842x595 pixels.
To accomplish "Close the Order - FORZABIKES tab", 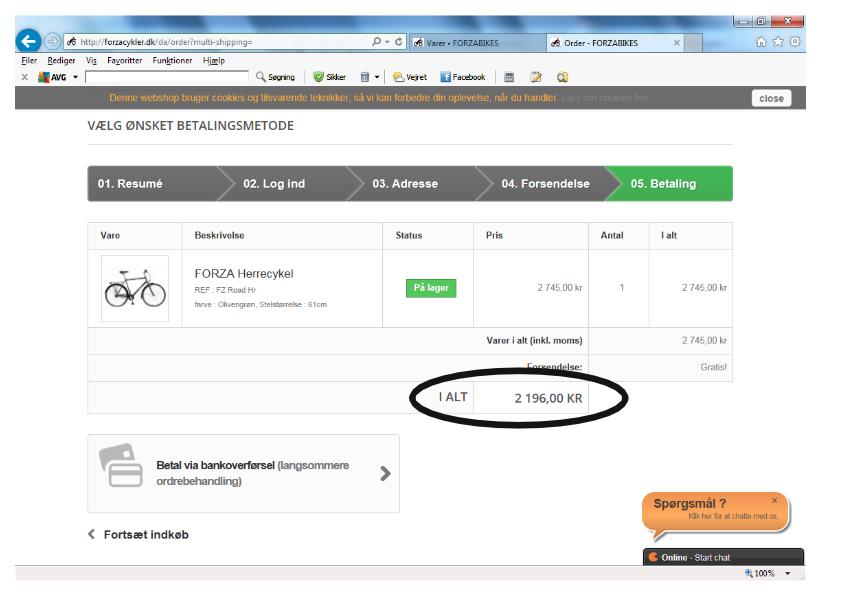I will (x=677, y=42).
